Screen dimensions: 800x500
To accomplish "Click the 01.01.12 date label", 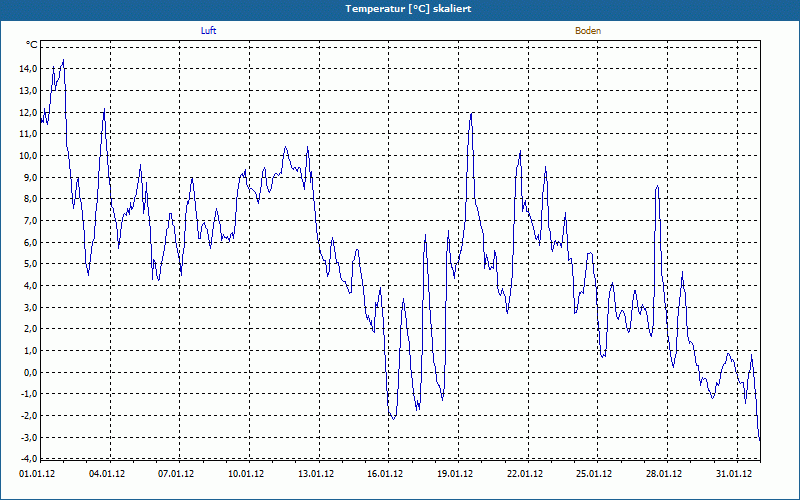I will (37, 474).
